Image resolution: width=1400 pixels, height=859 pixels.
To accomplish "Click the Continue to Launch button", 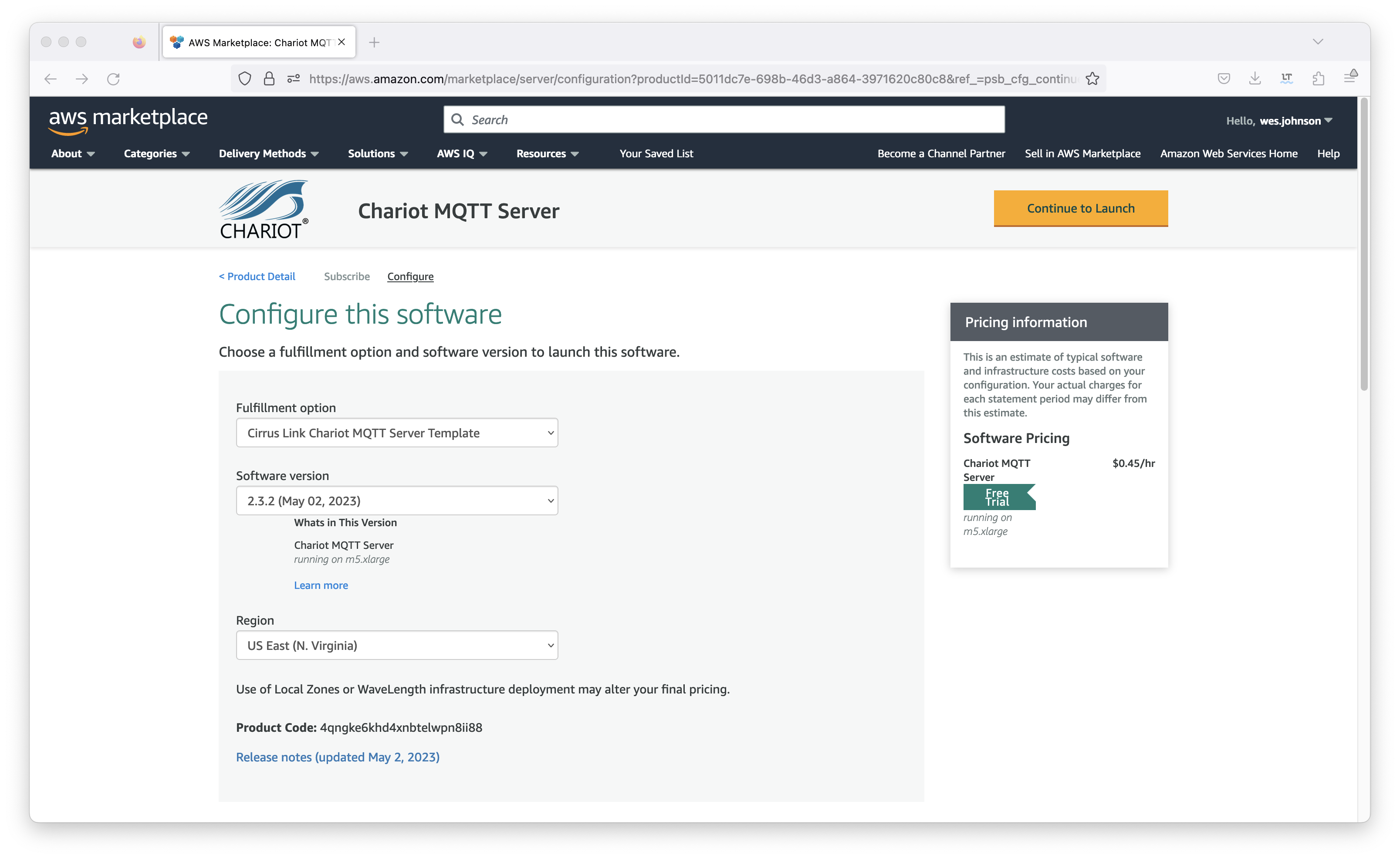I will tap(1081, 209).
